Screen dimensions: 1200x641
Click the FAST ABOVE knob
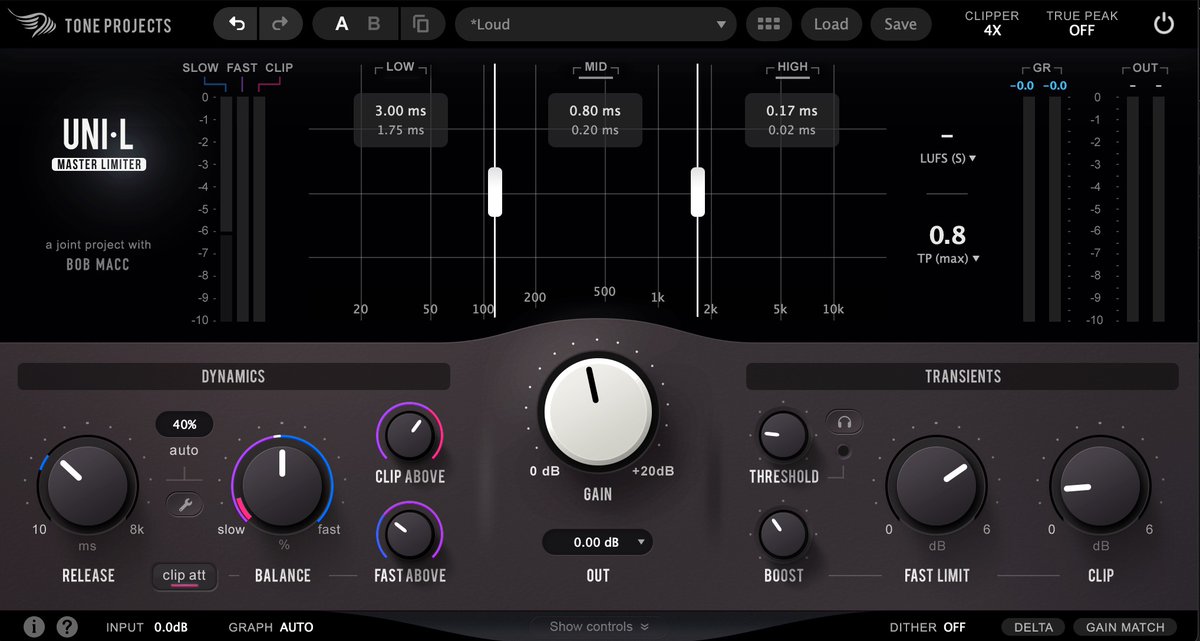point(409,534)
